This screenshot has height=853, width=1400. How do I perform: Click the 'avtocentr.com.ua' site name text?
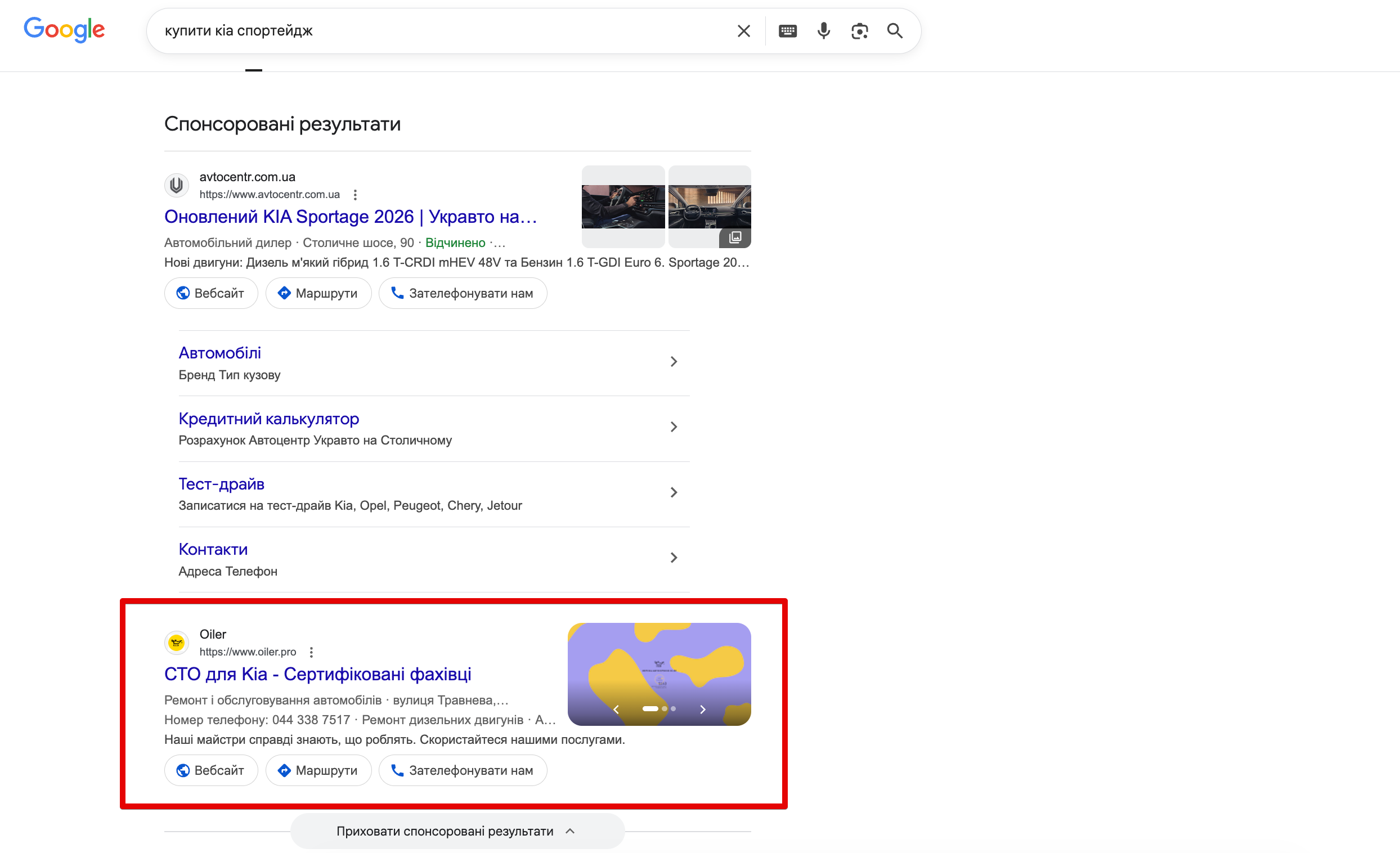point(247,177)
